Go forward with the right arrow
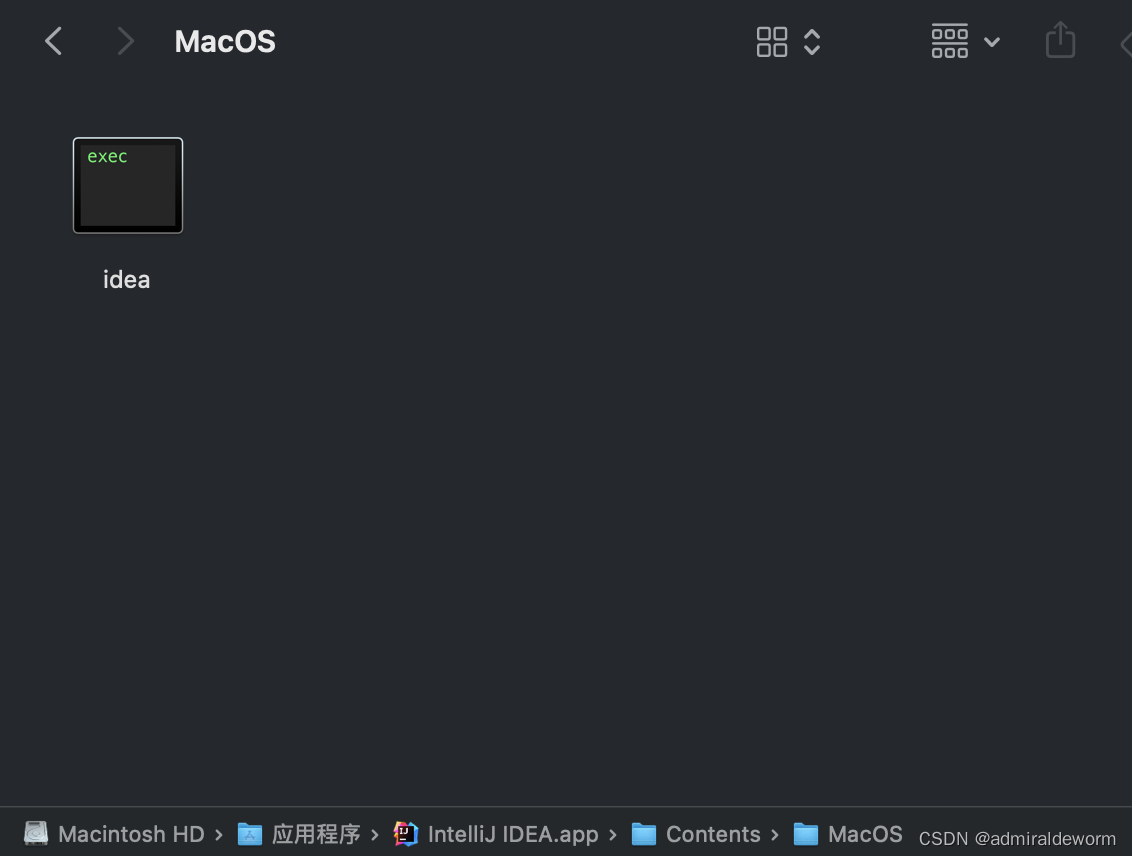This screenshot has height=856, width=1132. pos(126,41)
